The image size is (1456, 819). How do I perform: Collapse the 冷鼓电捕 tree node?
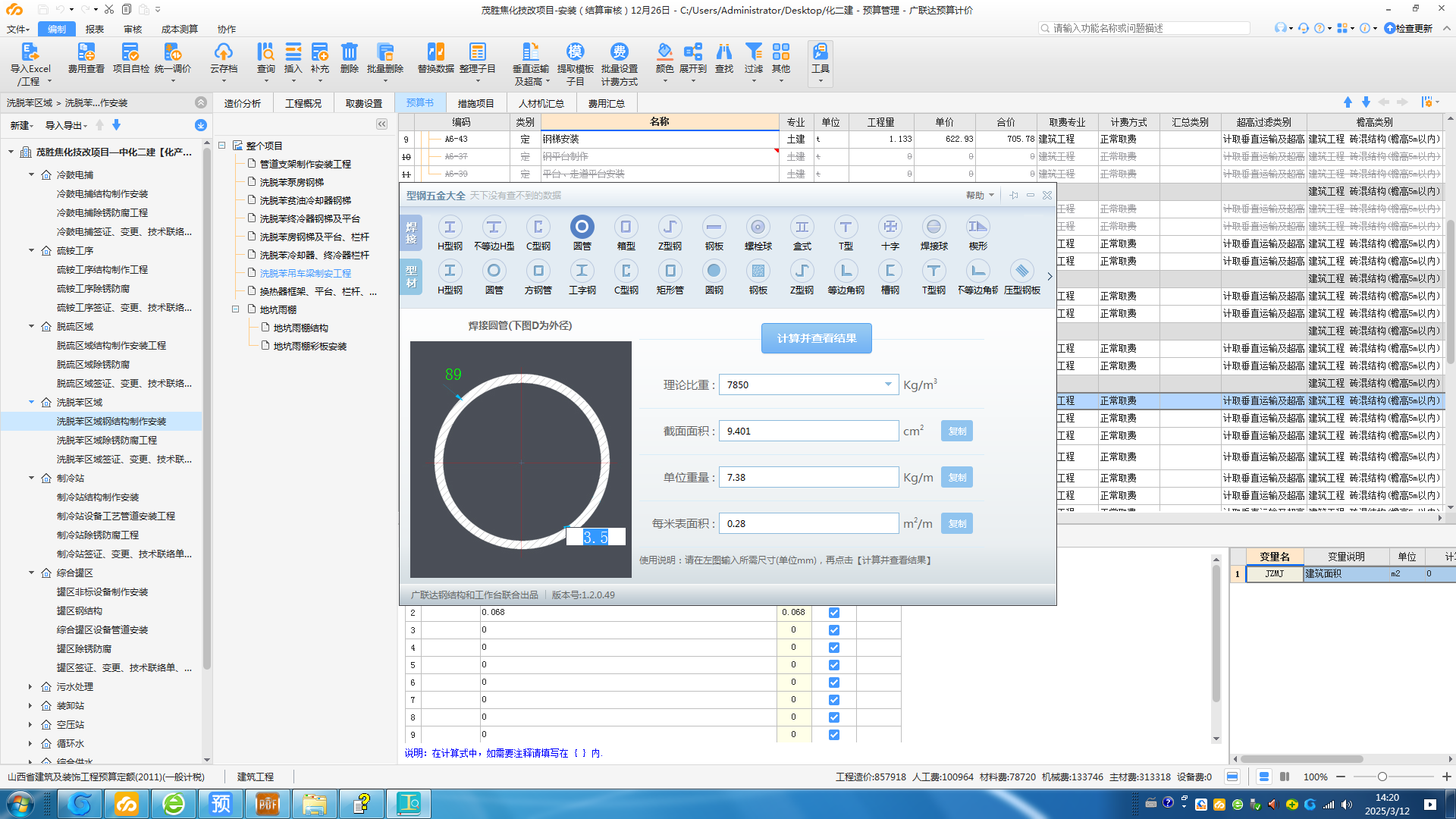(x=31, y=174)
